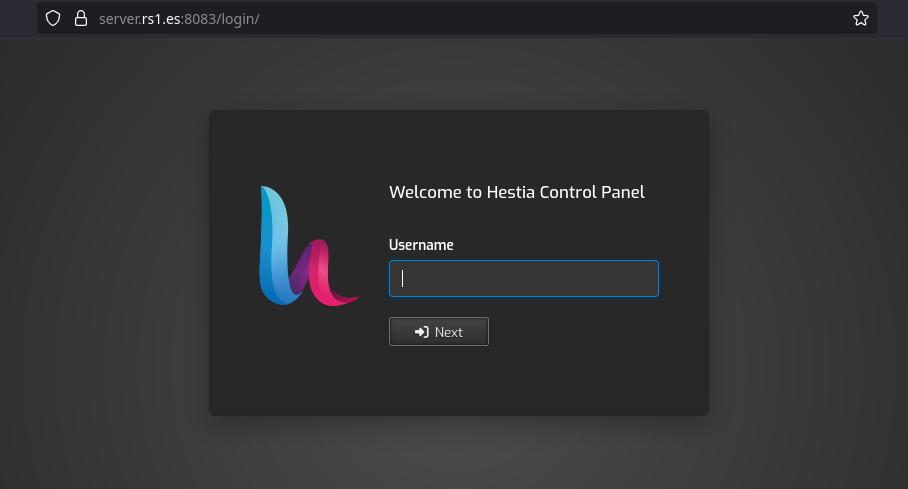Click the Next button
This screenshot has width=908, height=489.
pos(439,332)
